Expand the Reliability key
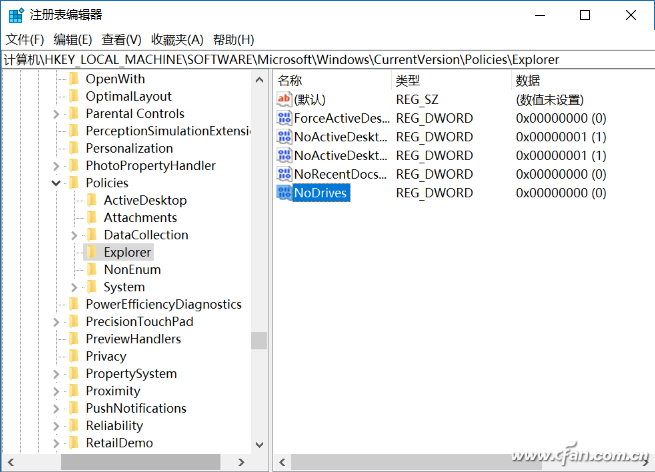The height and width of the screenshot is (472, 655). pos(56,426)
